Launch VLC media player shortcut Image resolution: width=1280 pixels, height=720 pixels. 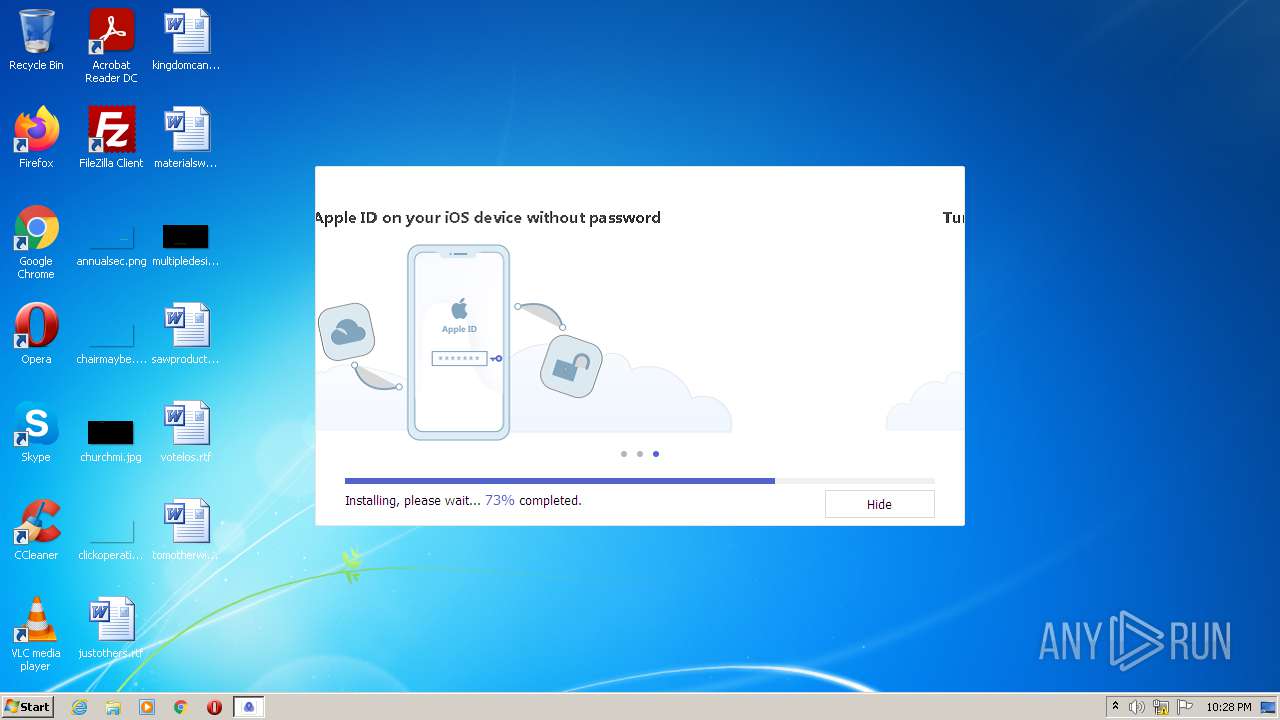[x=36, y=634]
